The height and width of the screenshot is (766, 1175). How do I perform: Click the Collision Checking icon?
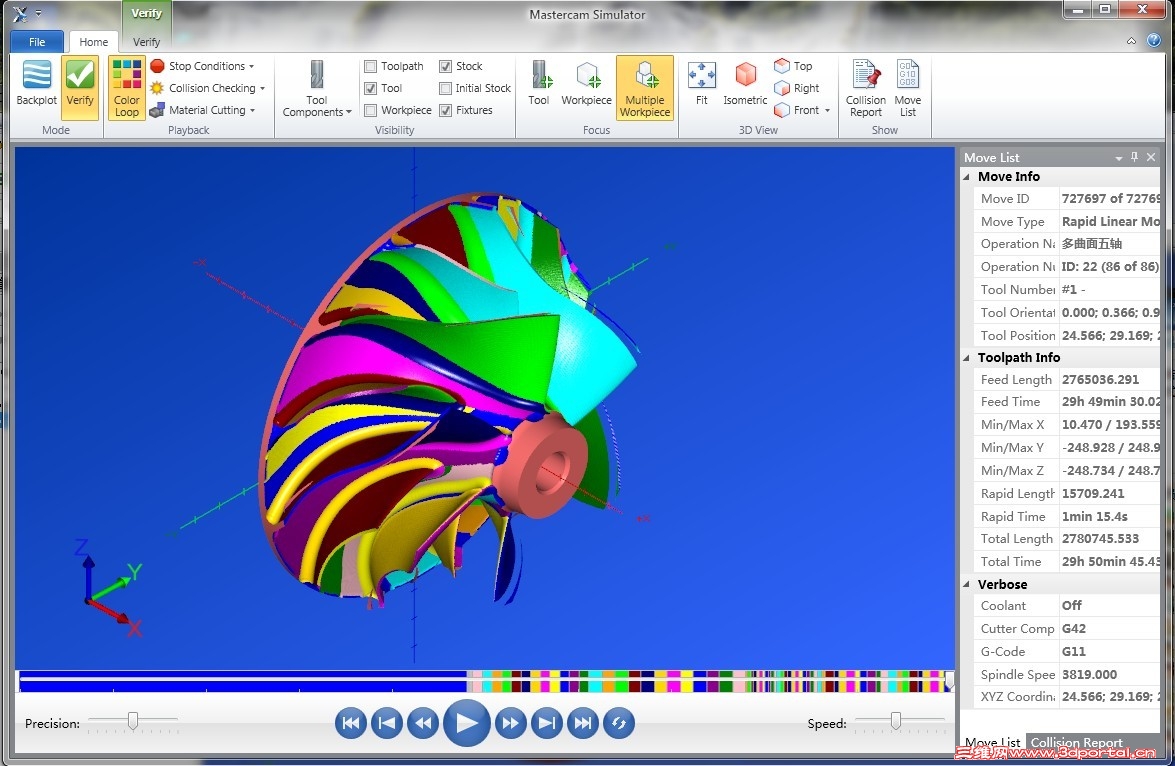[x=157, y=88]
